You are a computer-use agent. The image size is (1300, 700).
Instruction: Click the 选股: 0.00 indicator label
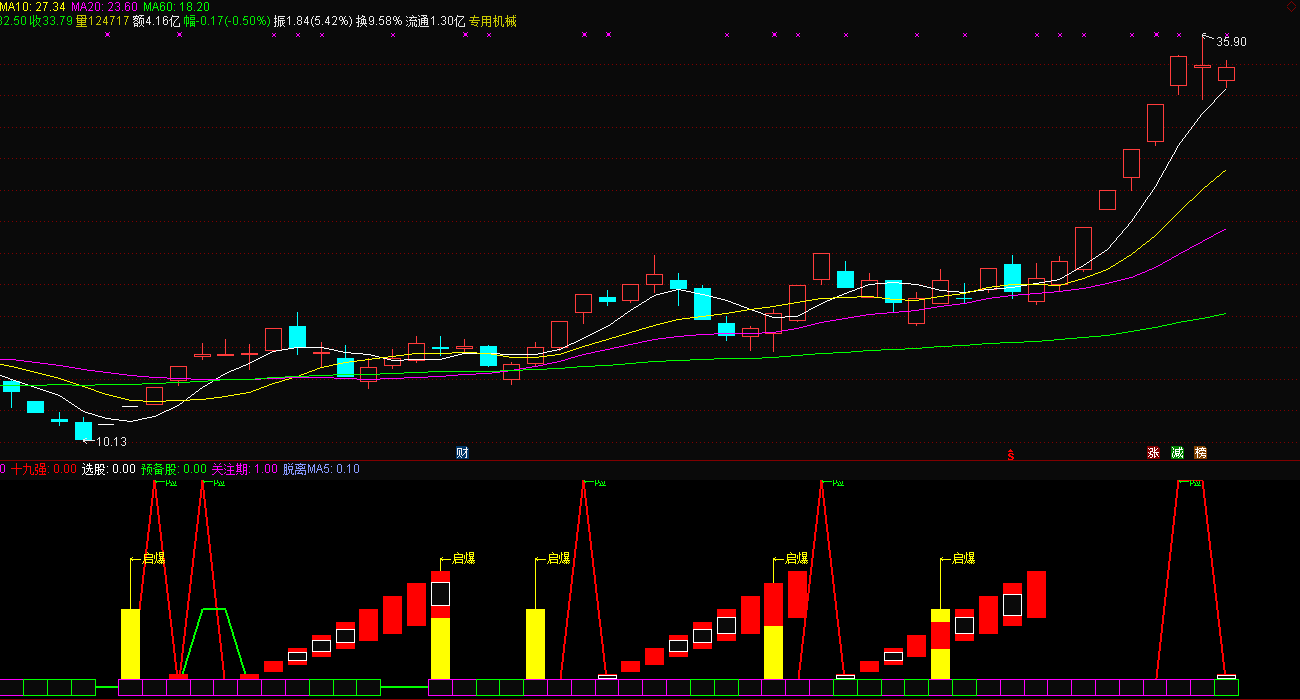pyautogui.click(x=109, y=469)
